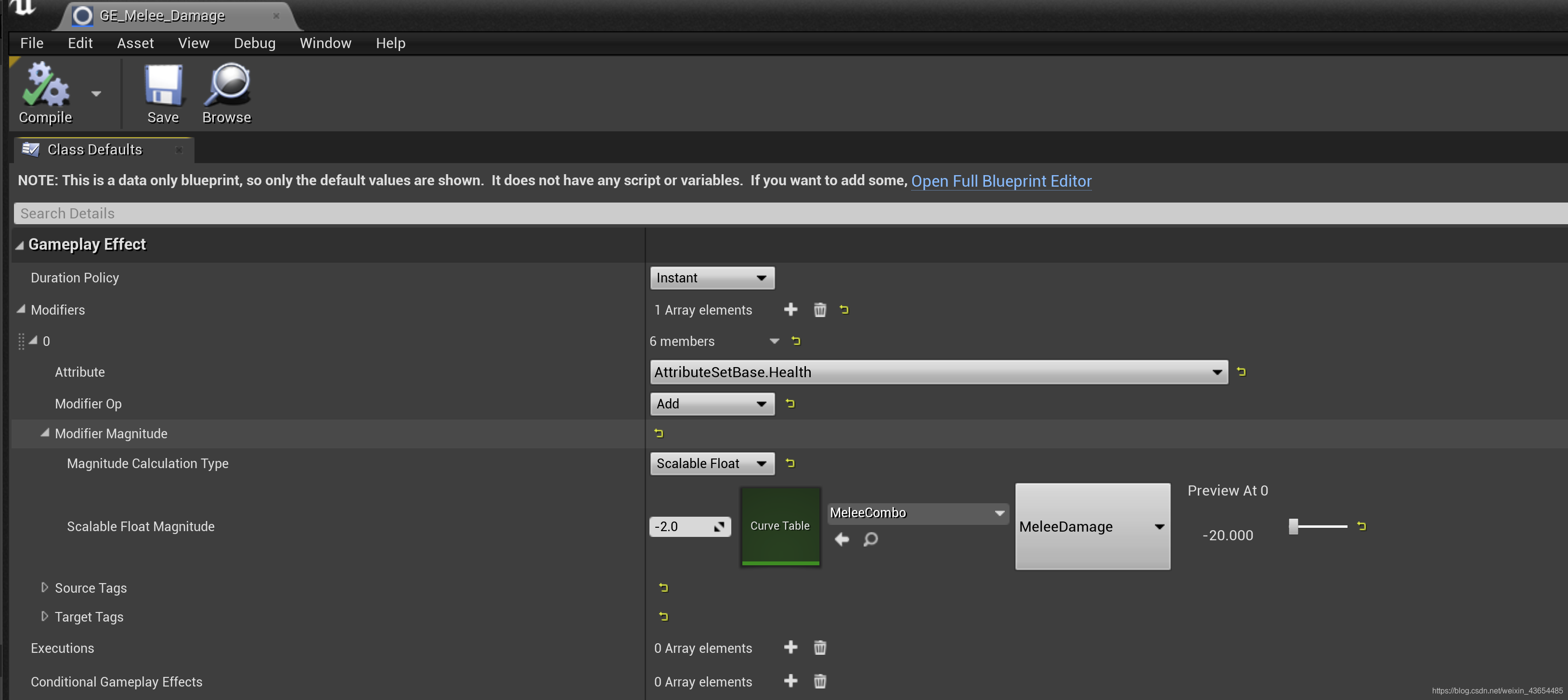Click the Save floppy disk icon

[163, 92]
